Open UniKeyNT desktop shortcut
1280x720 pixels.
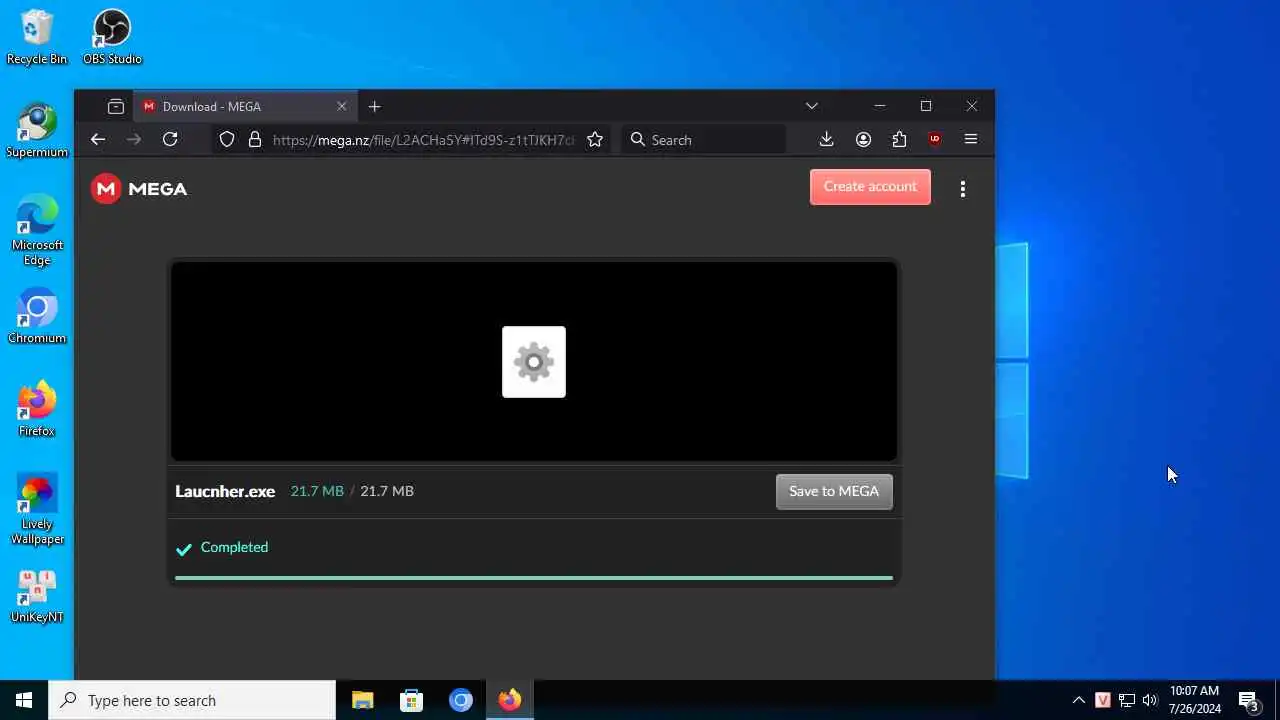tap(37, 596)
